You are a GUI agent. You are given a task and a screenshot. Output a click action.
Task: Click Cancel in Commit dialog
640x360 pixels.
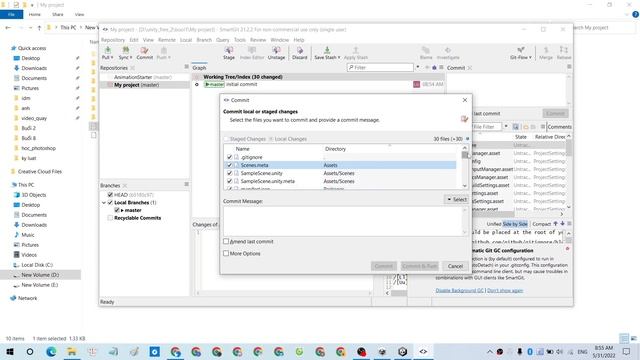[x=455, y=266]
